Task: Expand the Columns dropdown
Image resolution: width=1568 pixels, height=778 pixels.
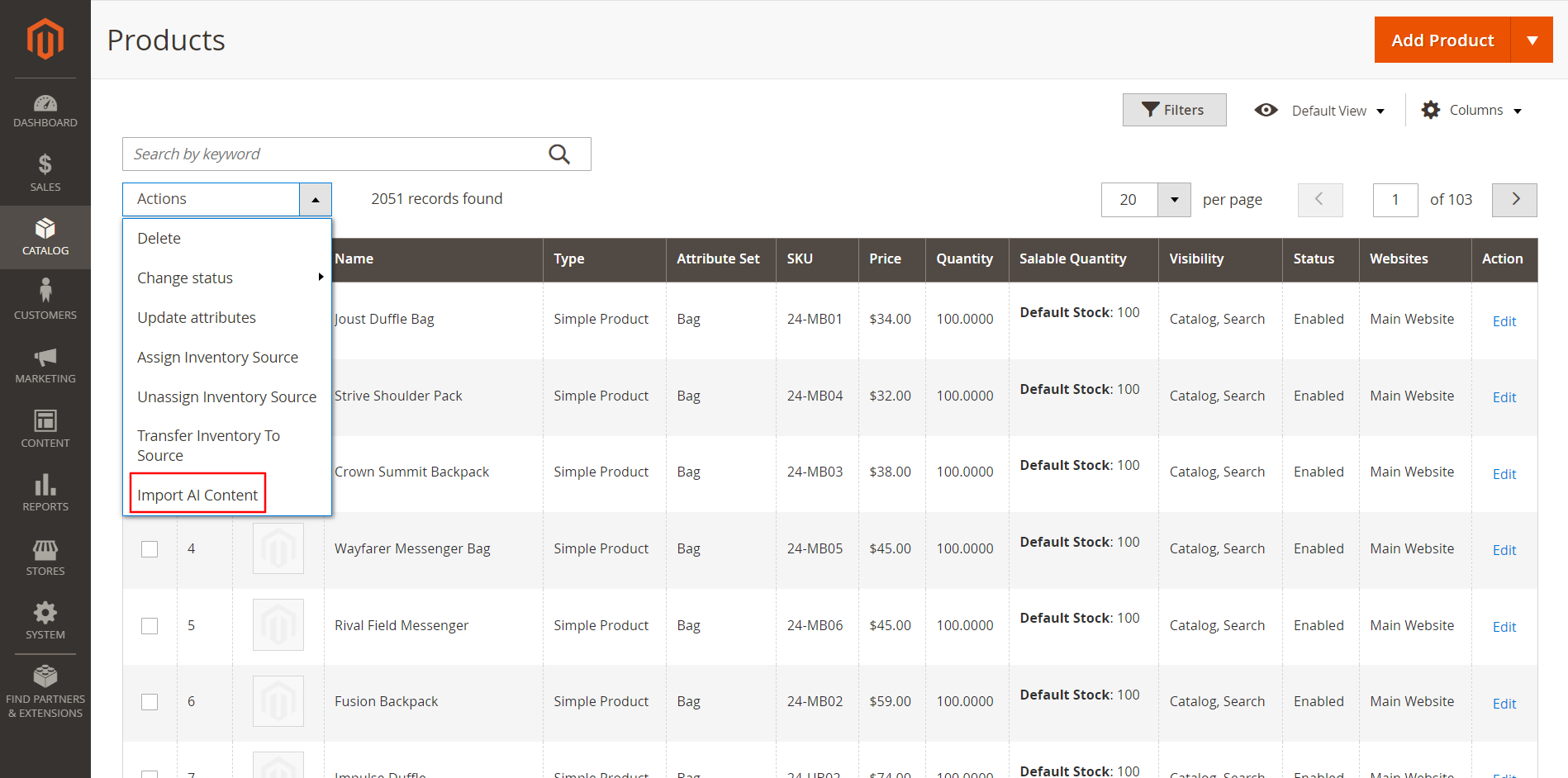Action: (x=1472, y=111)
